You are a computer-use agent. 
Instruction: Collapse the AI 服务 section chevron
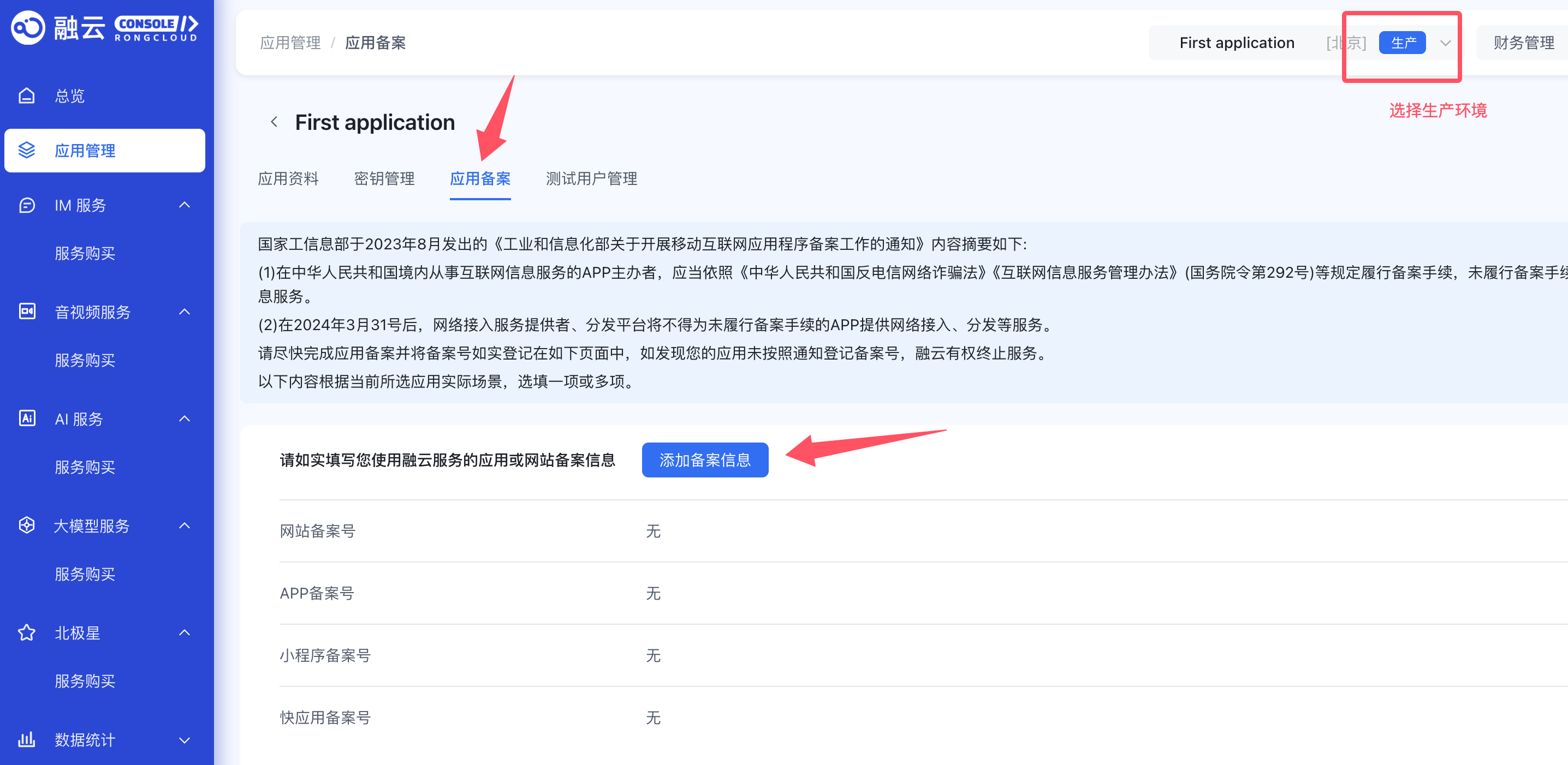pos(185,419)
